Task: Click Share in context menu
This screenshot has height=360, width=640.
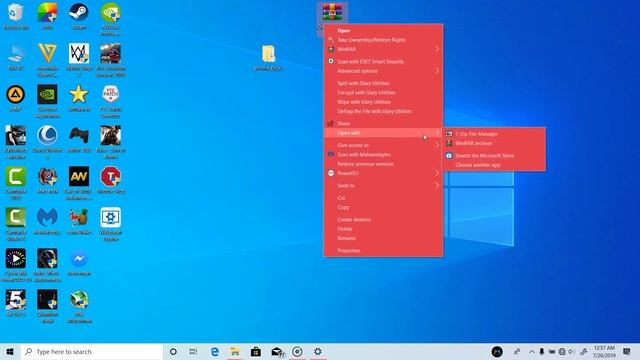Action: coord(383,123)
